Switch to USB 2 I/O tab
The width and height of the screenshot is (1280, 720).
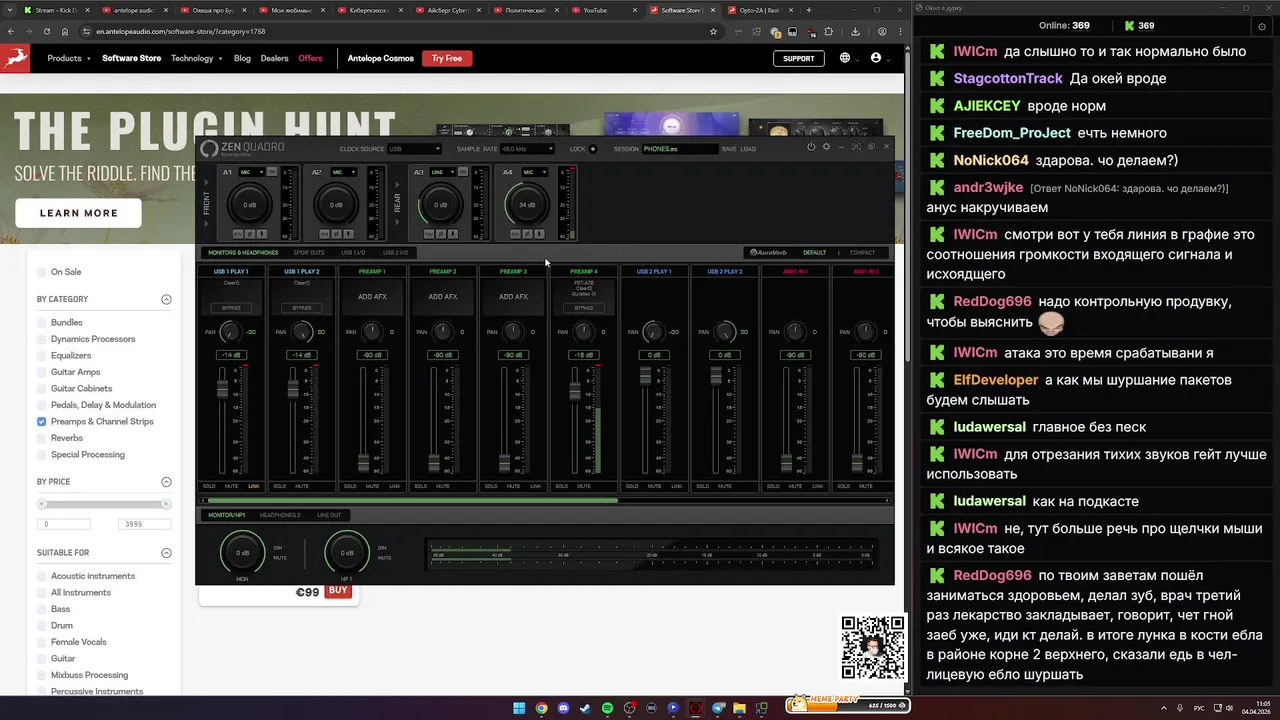click(x=396, y=253)
